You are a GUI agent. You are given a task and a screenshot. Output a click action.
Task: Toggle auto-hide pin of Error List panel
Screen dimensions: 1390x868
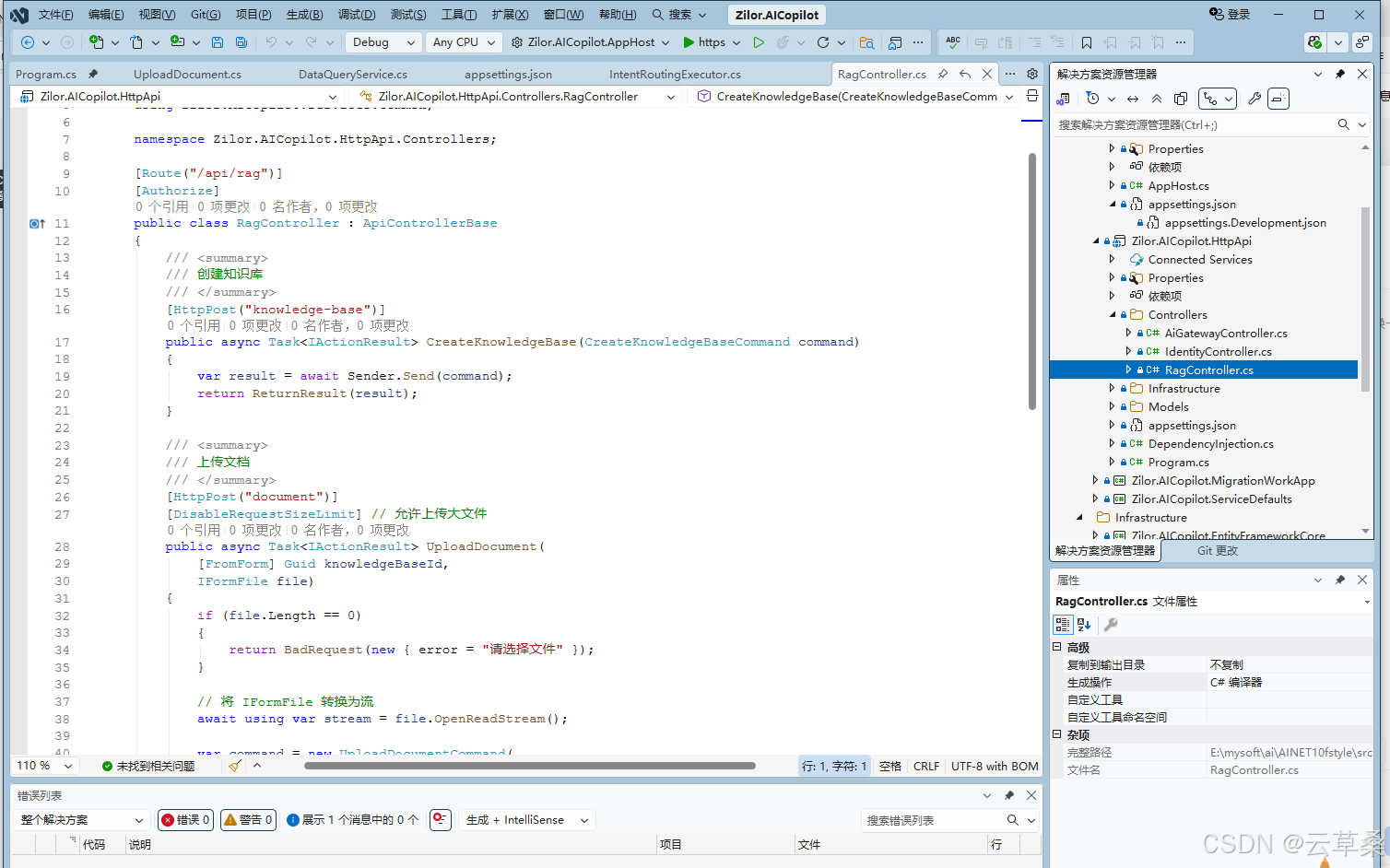(1009, 795)
